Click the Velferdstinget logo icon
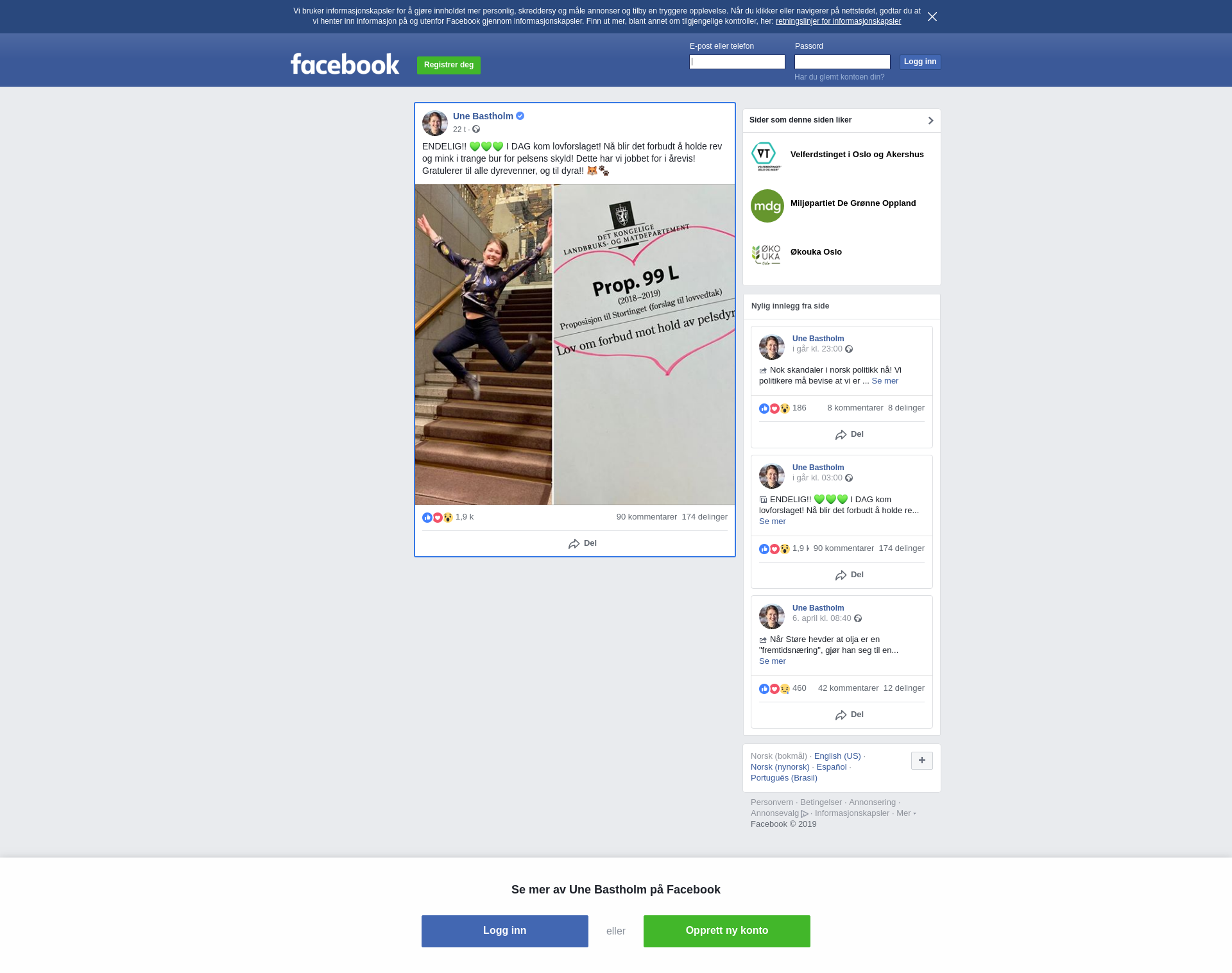1232x973 pixels. (x=767, y=157)
